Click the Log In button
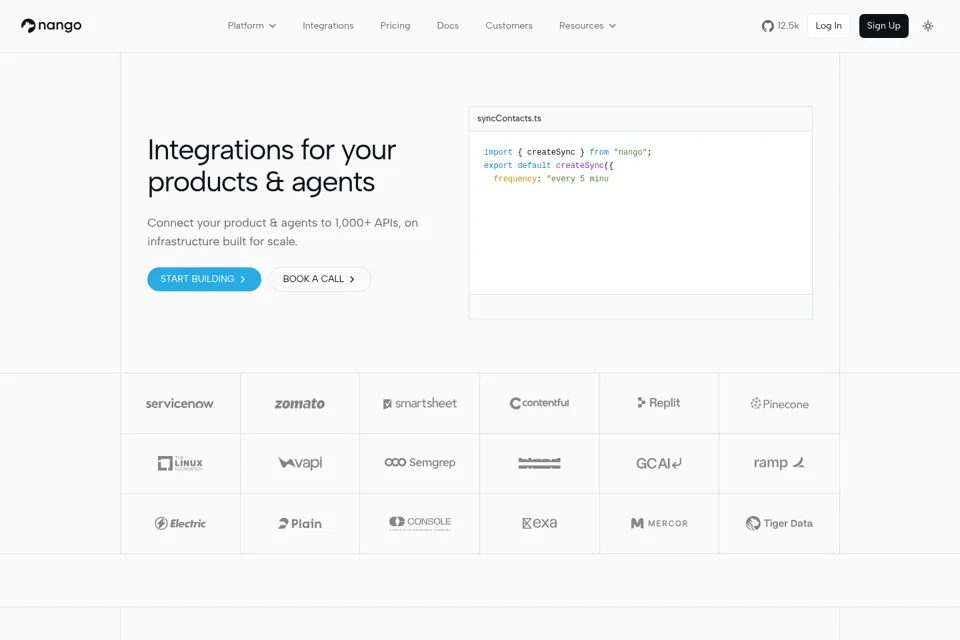This screenshot has width=960, height=640. tap(828, 26)
